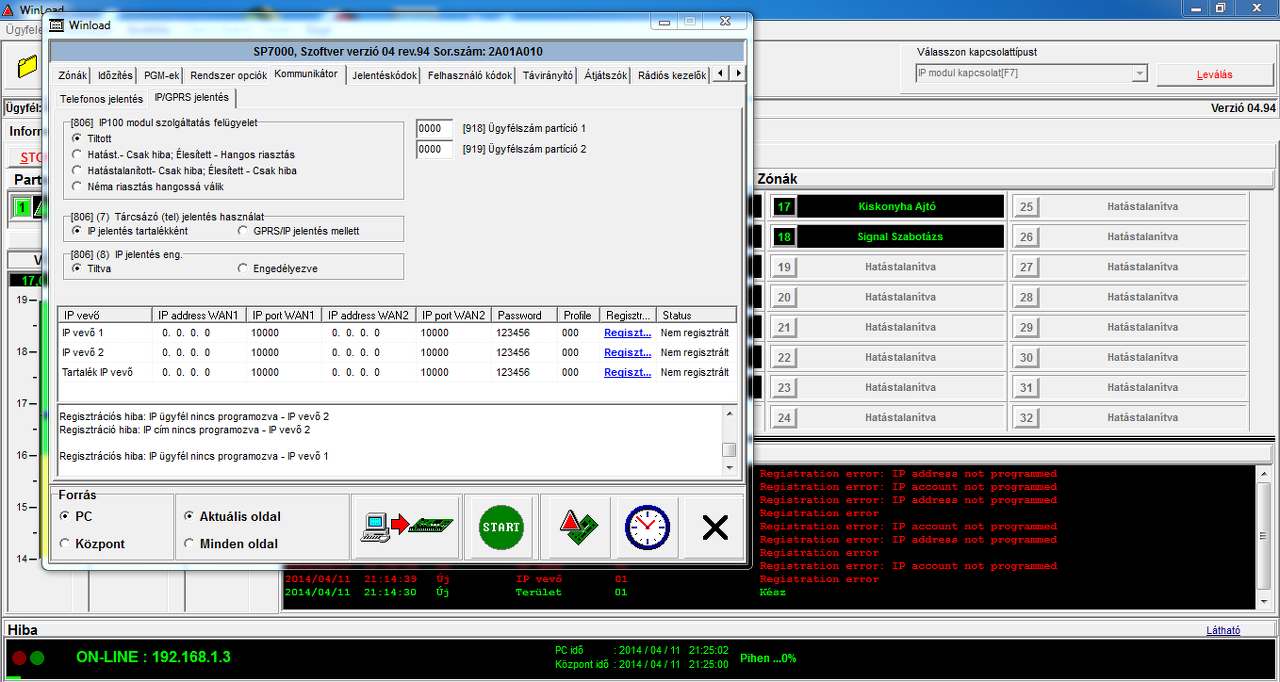The image size is (1280, 682).
Task: Click the Status column header
Action: 696,315
